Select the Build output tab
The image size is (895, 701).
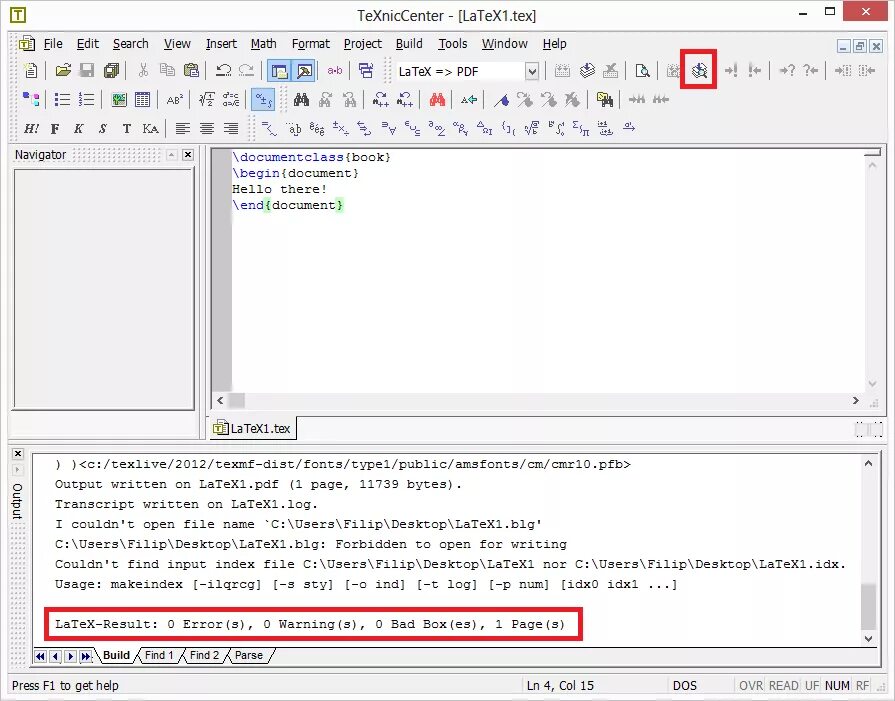[x=116, y=655]
